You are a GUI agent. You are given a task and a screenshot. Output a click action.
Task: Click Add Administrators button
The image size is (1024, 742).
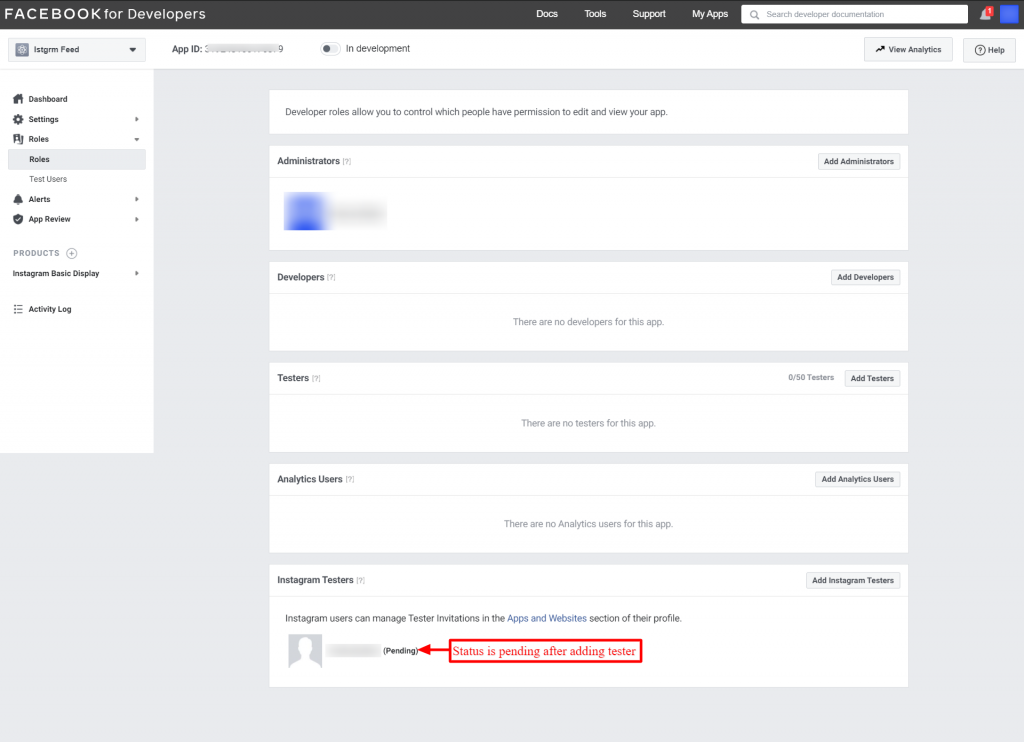[x=859, y=161]
